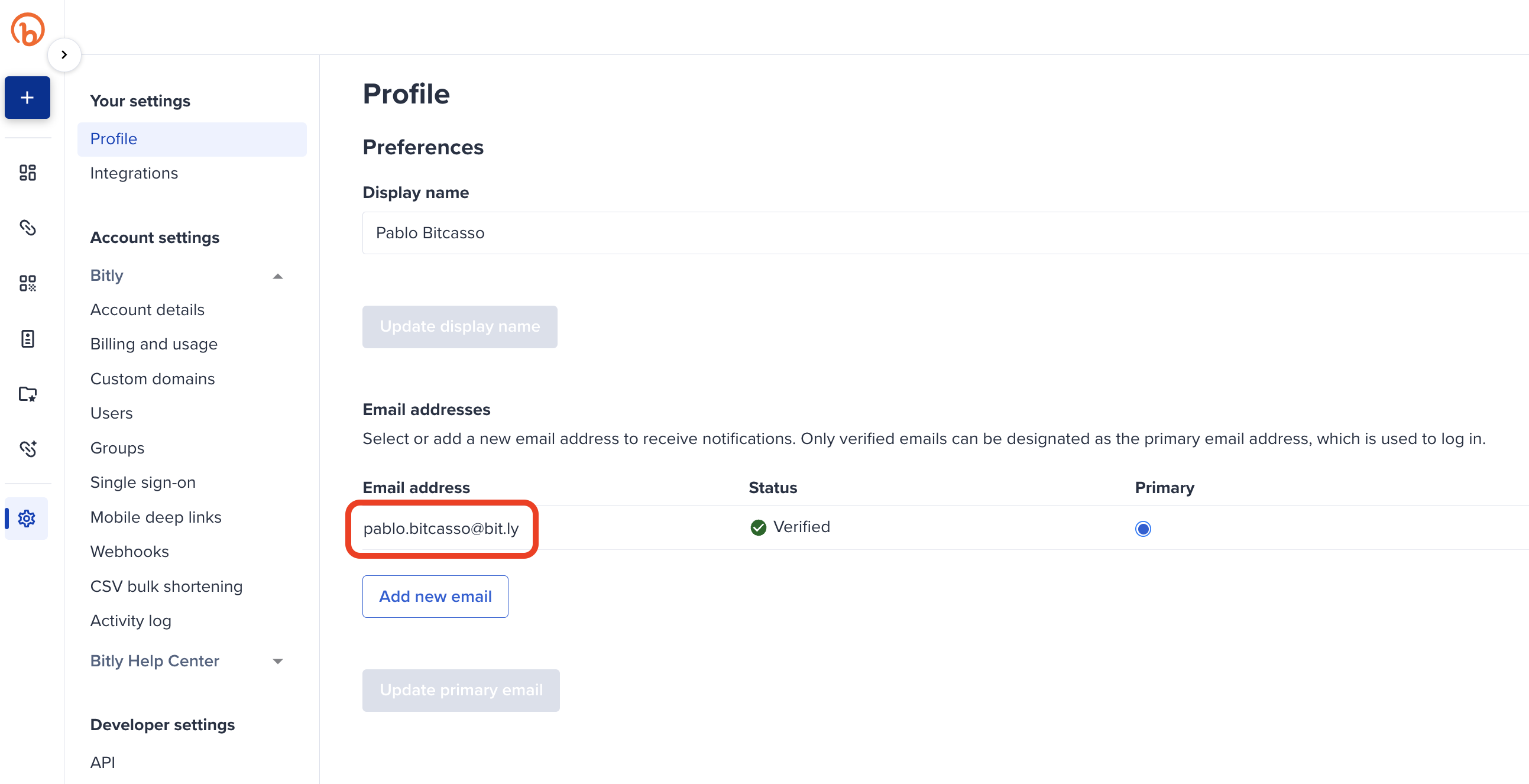Viewport: 1529px width, 784px height.
Task: Open Account details
Action: 147,310
